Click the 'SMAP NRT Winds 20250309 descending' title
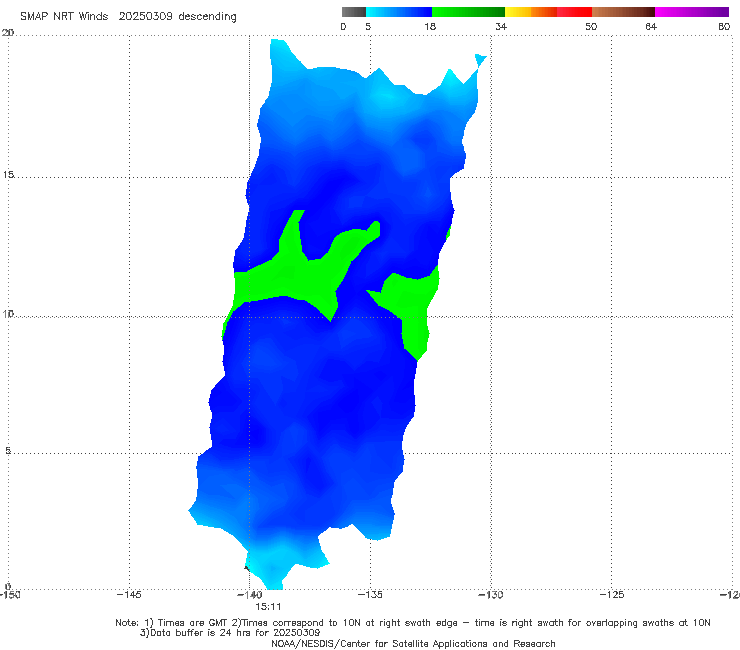740x650 pixels. (128, 16)
